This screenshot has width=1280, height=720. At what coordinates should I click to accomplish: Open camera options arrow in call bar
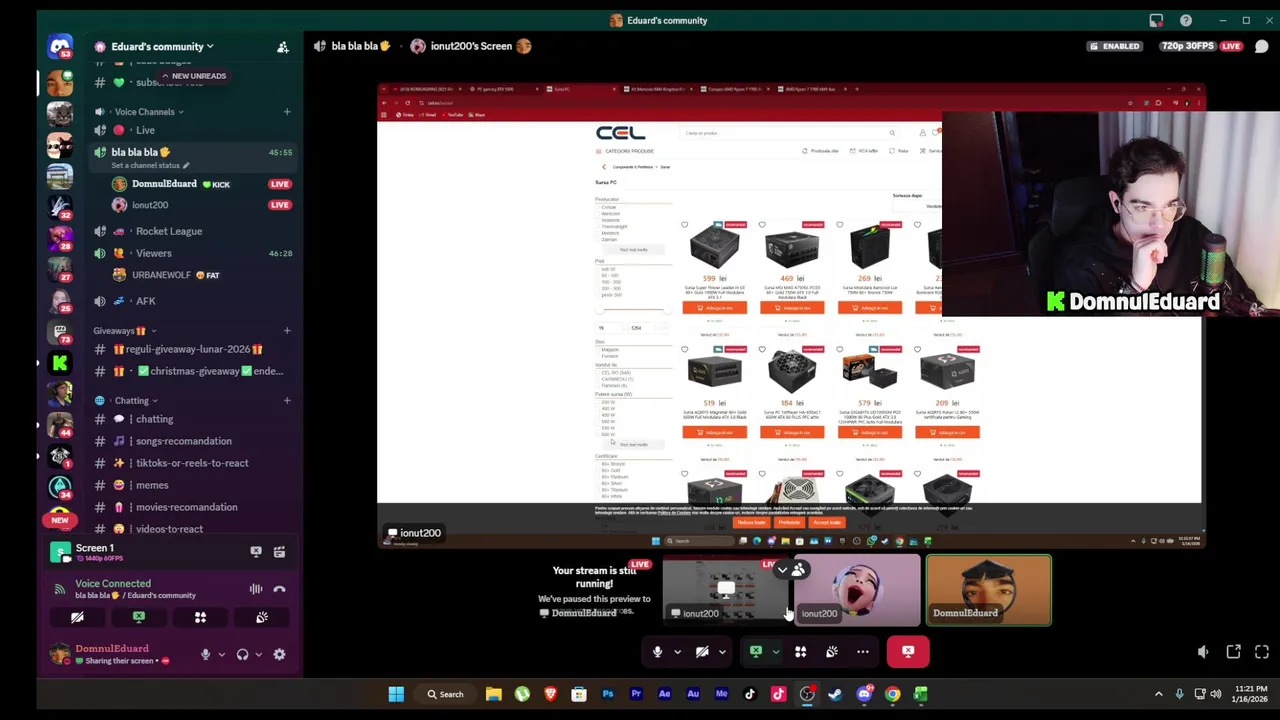coord(722,652)
